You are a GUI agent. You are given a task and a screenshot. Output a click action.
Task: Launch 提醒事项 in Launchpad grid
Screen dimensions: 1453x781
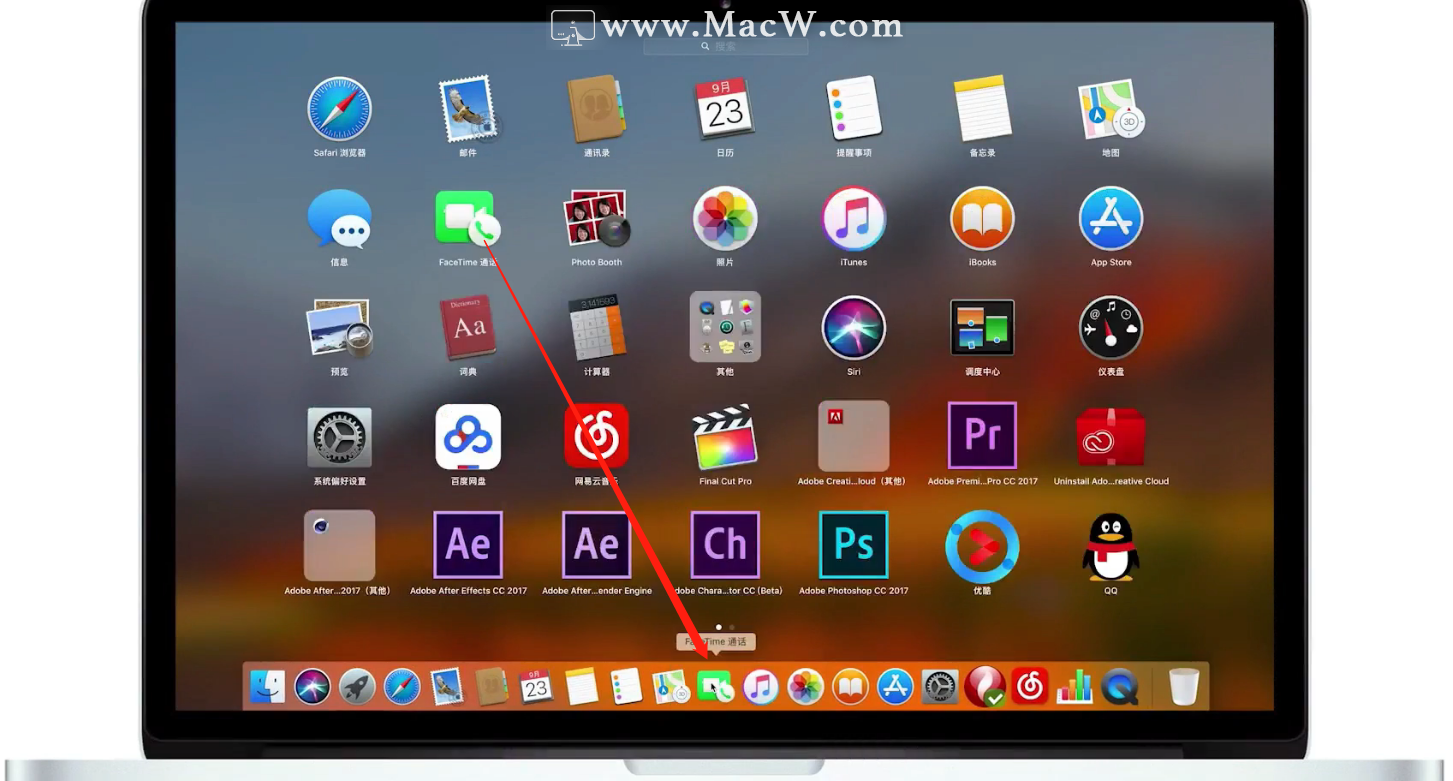pyautogui.click(x=854, y=109)
